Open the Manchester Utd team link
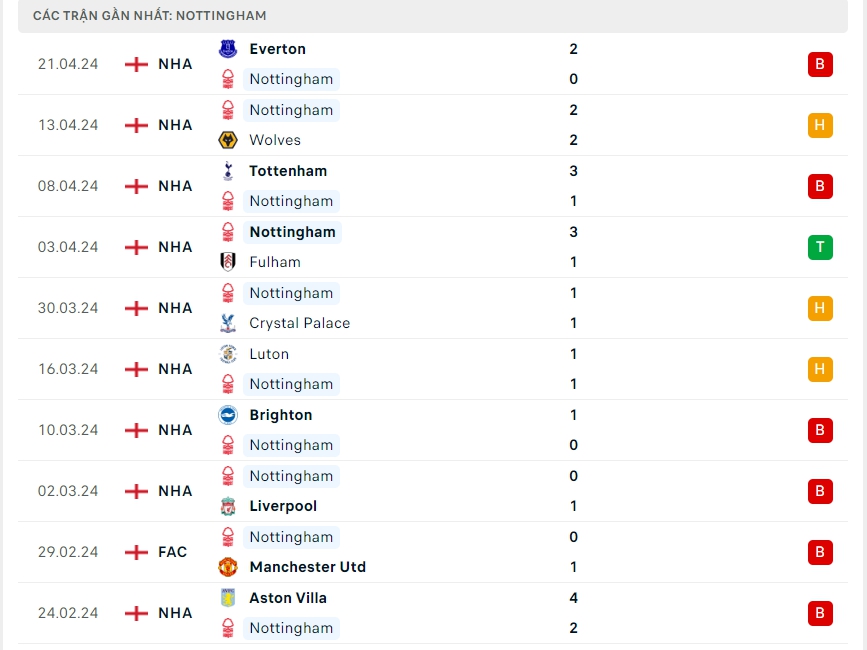This screenshot has width=867, height=650. (x=307, y=567)
